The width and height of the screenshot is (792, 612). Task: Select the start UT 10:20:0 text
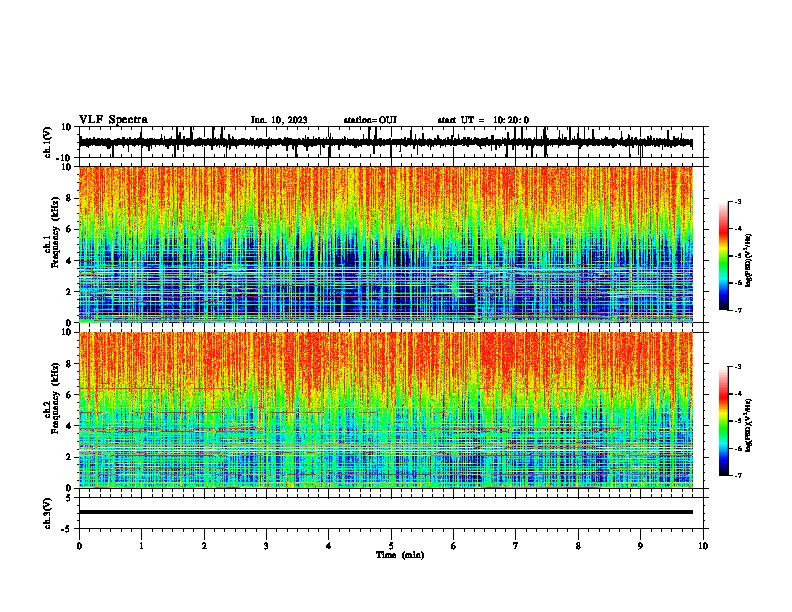[483, 120]
